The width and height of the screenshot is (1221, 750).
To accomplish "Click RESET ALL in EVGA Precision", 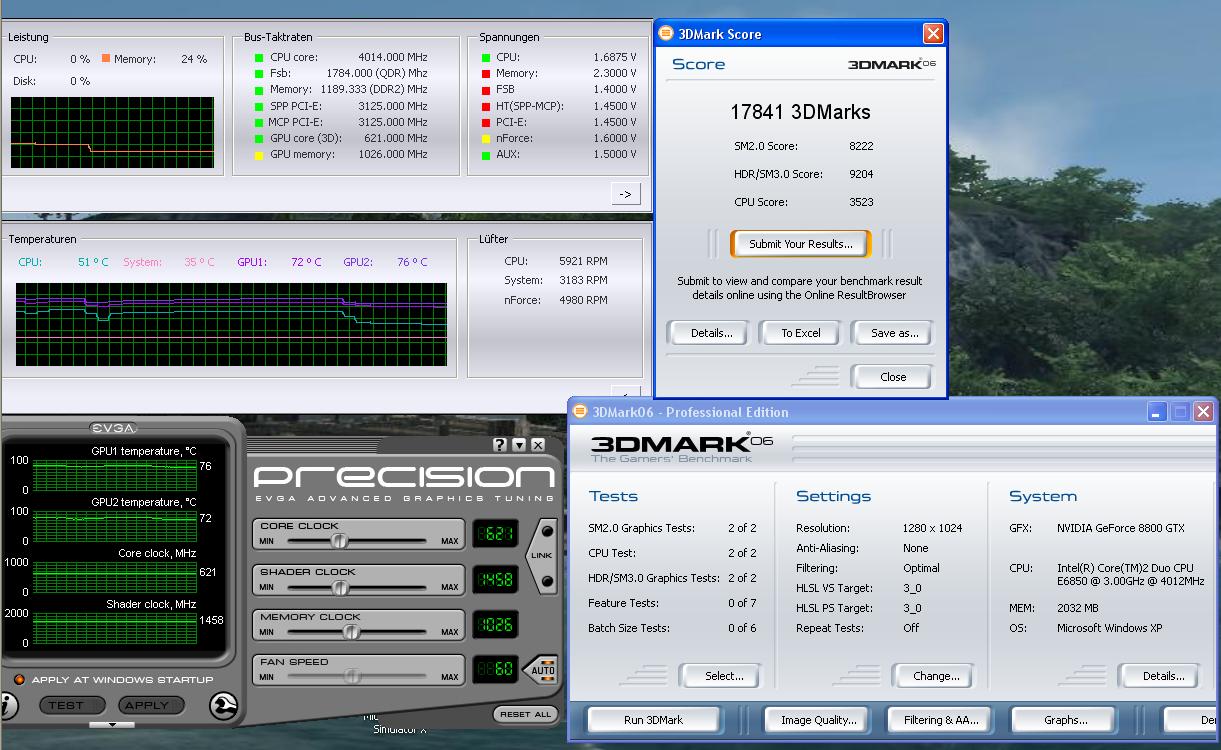I will pyautogui.click(x=526, y=714).
